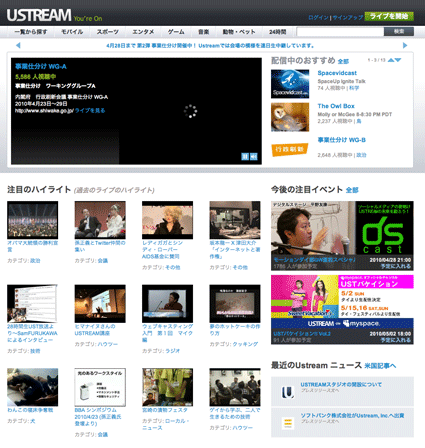Open the USTバケイション myspace event banner
Screen dimensions: 425x448
point(342,309)
